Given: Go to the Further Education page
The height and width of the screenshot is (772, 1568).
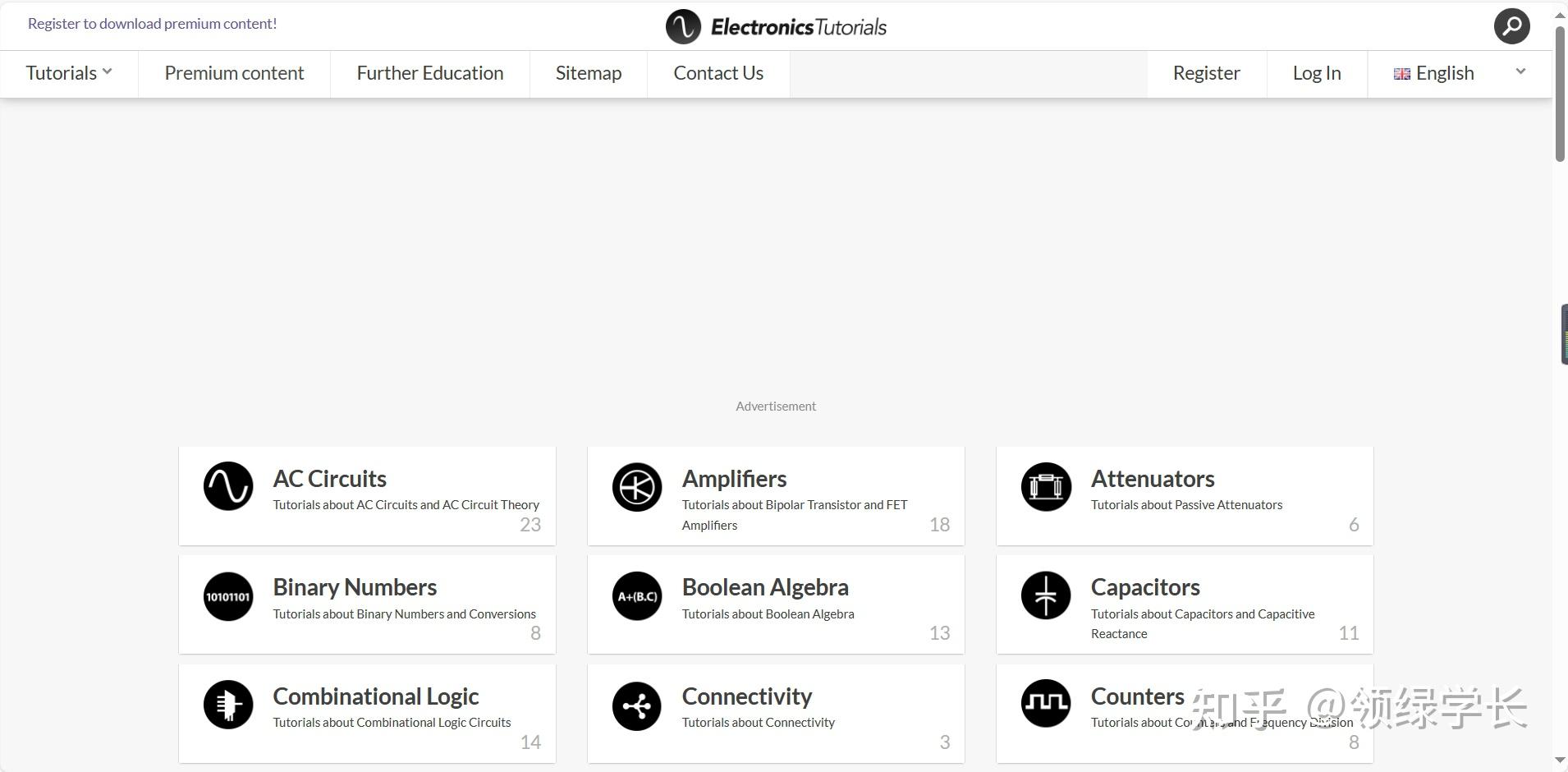Looking at the screenshot, I should (x=430, y=73).
